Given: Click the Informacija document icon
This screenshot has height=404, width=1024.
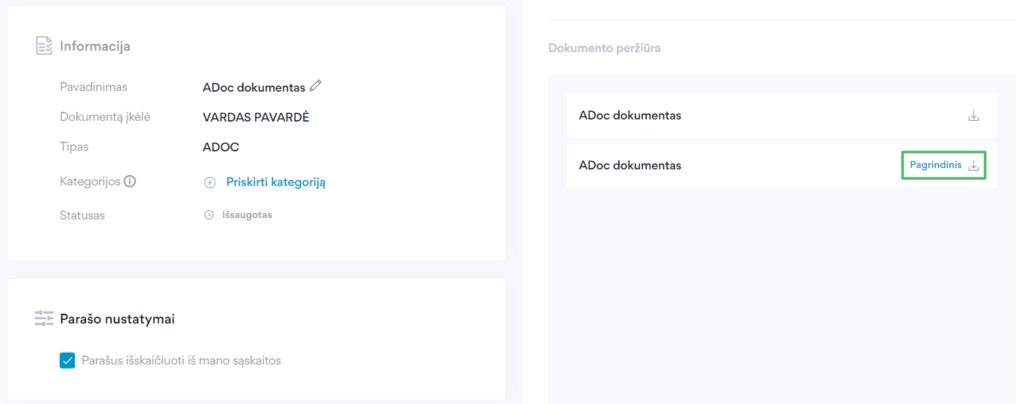Looking at the screenshot, I should (43, 46).
